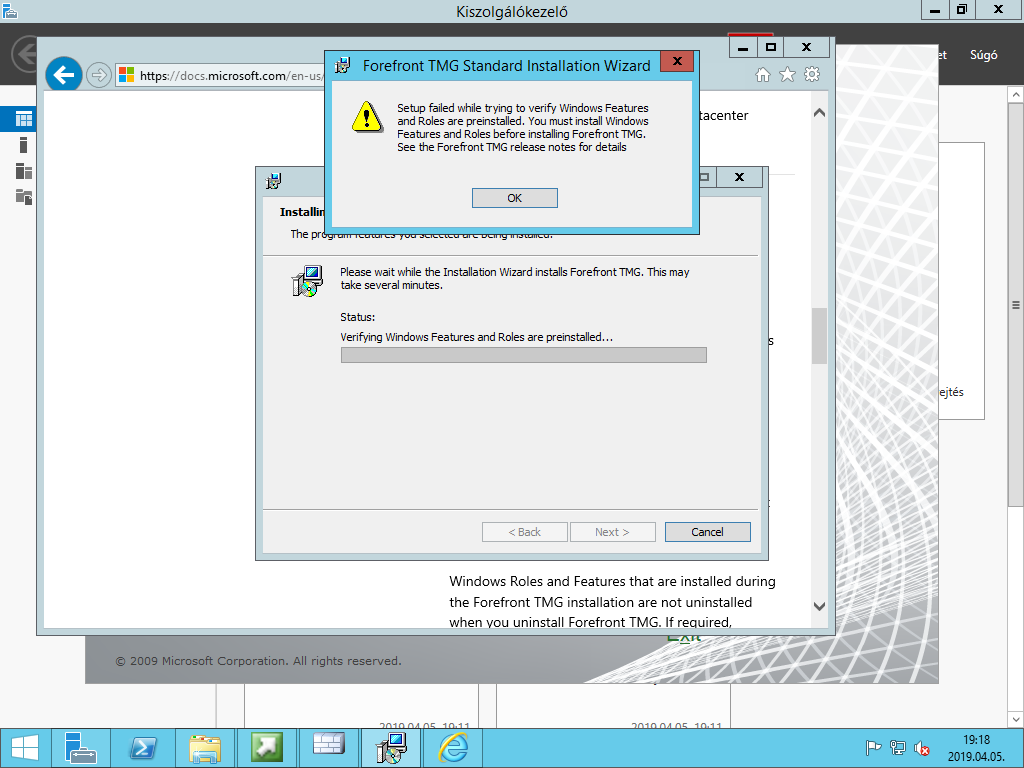This screenshot has height=768, width=1024.
Task: Go back in Internet Explorer
Action: point(63,75)
